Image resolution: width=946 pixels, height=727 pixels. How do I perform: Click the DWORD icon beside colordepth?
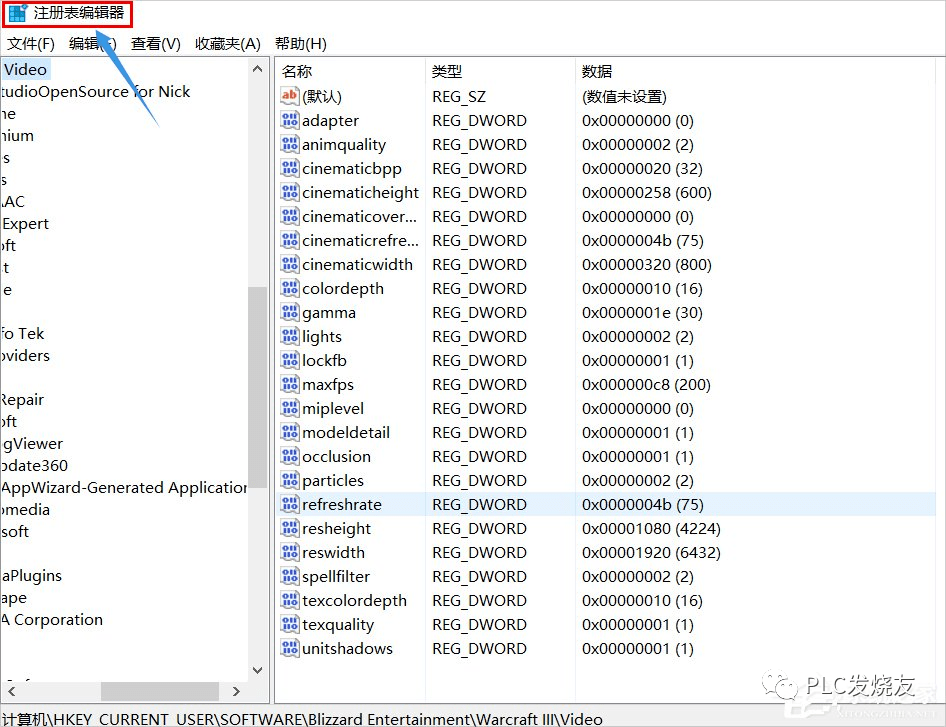coord(289,289)
